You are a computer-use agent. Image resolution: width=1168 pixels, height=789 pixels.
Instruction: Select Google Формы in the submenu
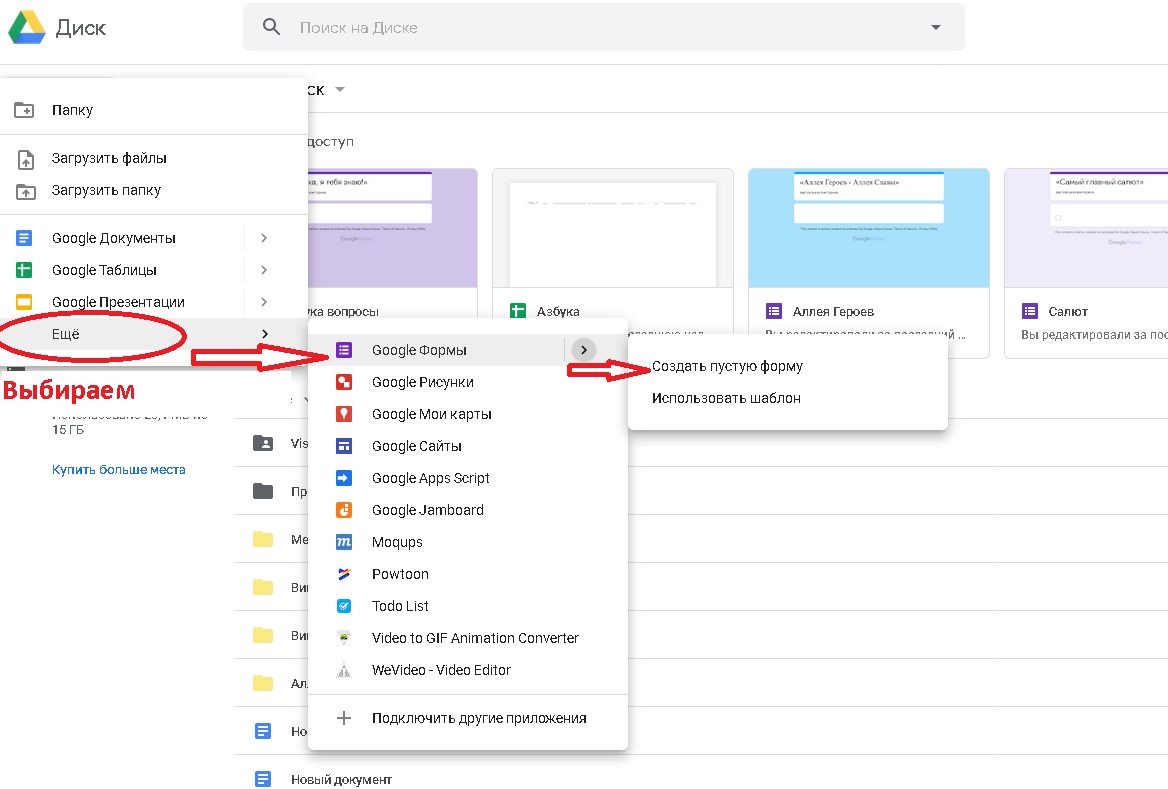(x=468, y=350)
